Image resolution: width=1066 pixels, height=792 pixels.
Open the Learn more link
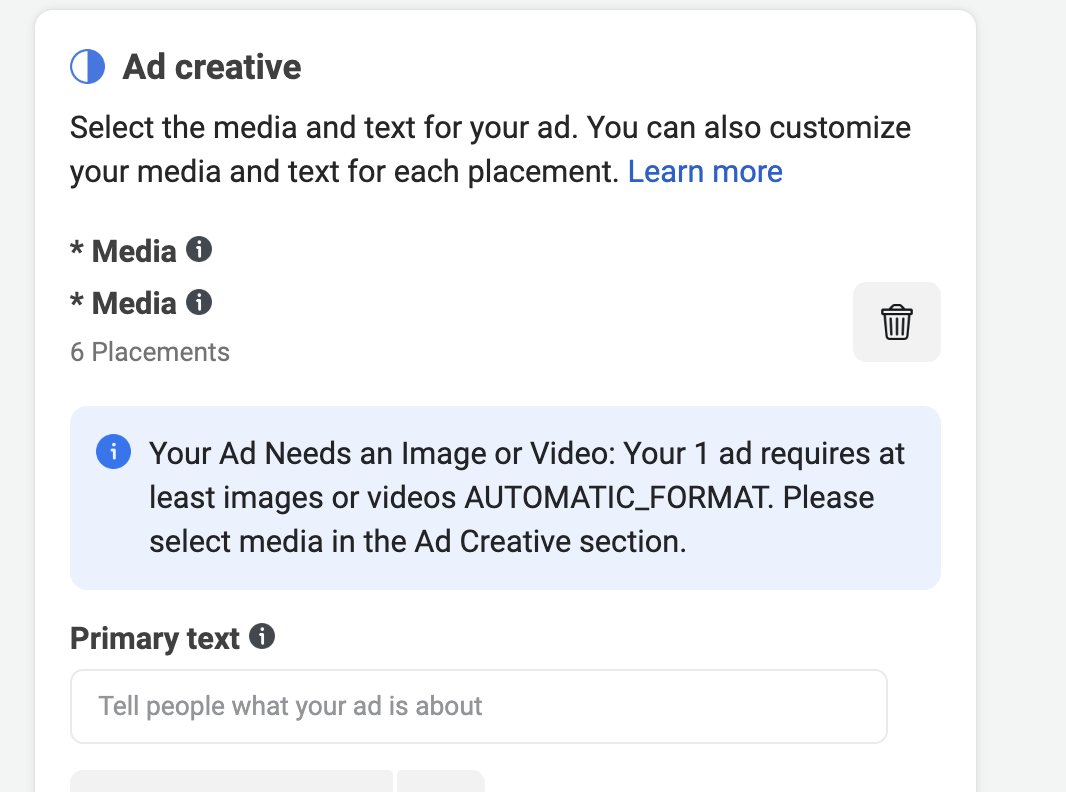705,171
